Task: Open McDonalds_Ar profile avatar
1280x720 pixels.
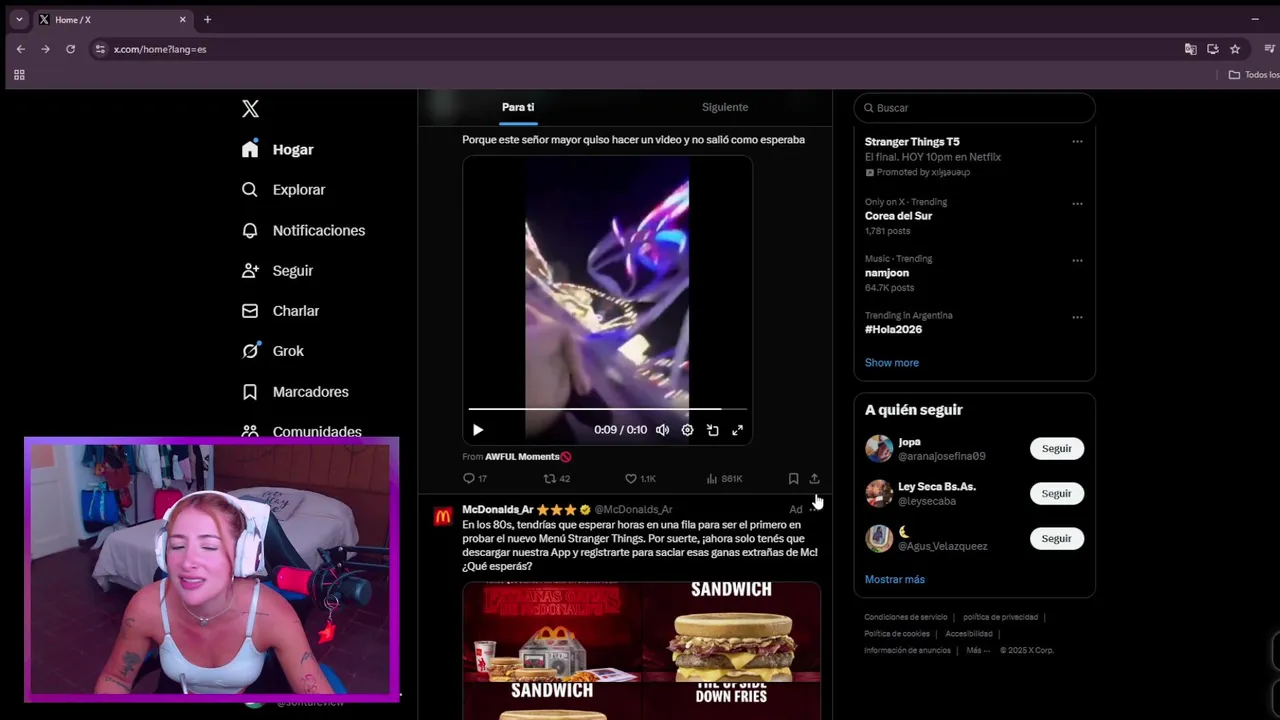Action: [443, 517]
